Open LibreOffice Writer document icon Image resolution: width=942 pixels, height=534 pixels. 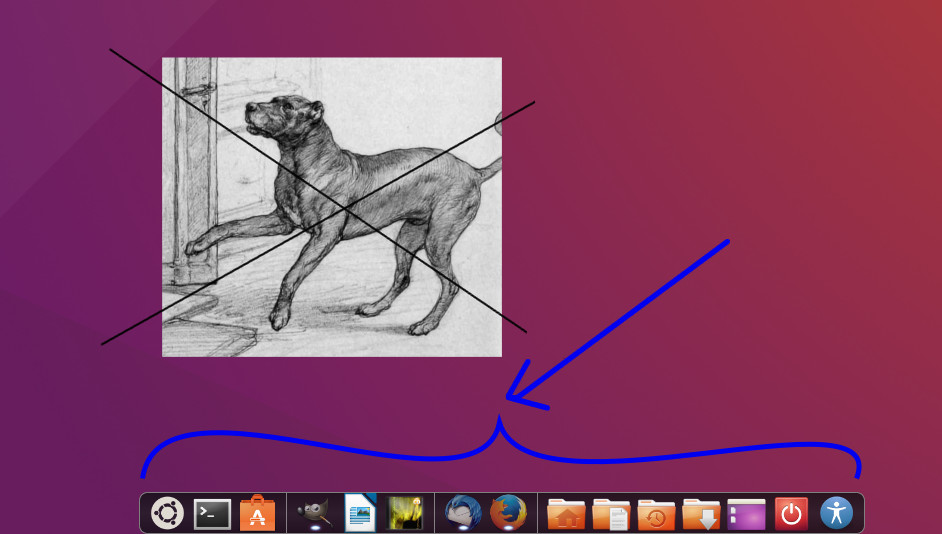(x=360, y=513)
